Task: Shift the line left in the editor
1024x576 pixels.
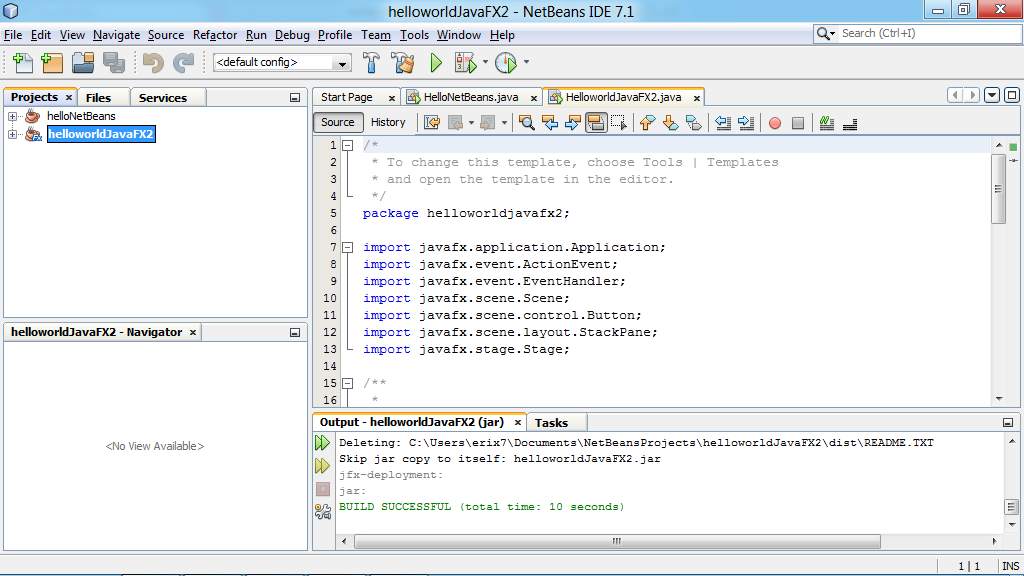Action: click(722, 123)
